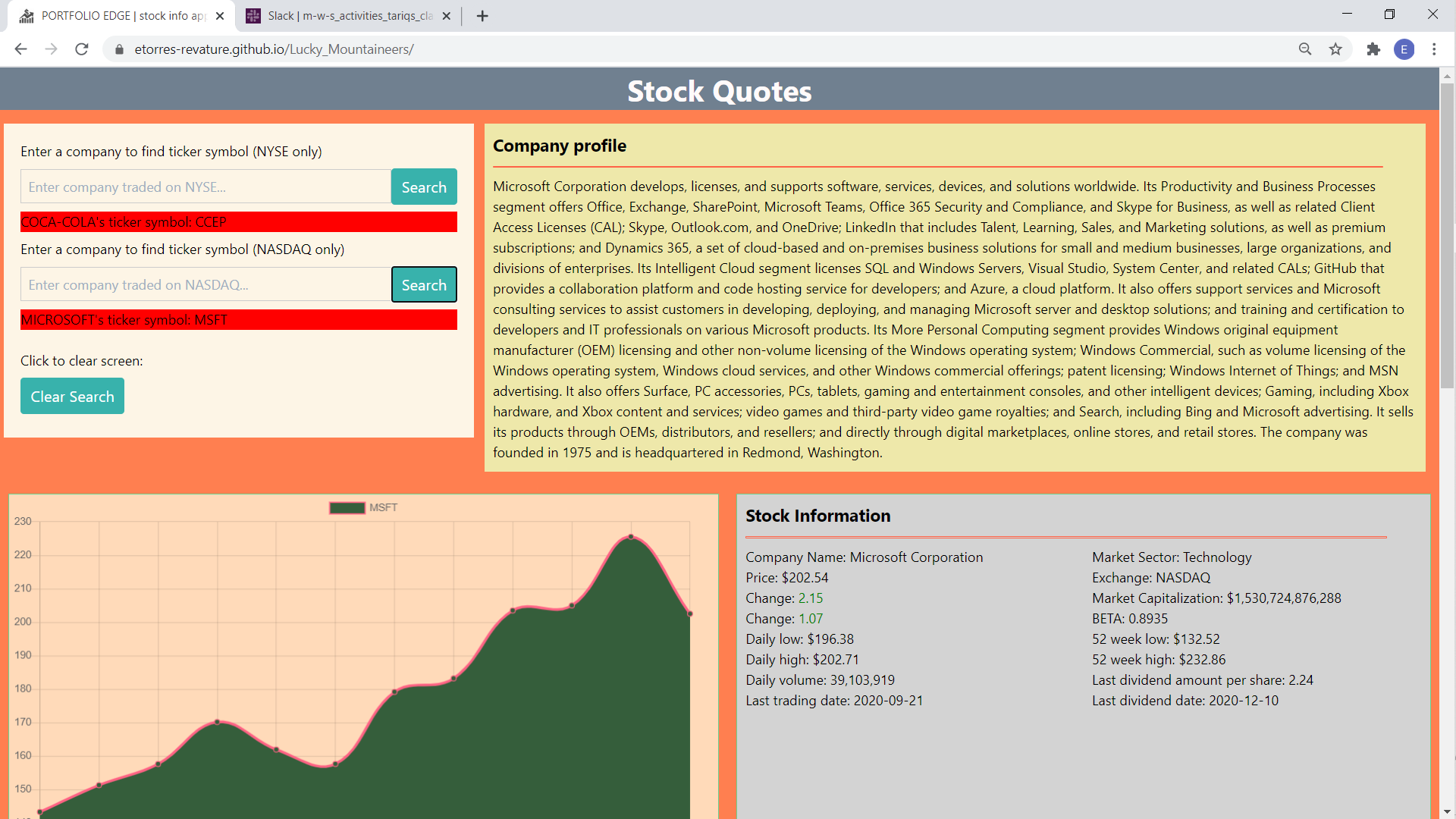Click the NYSE only instruction label
Image resolution: width=1456 pixels, height=819 pixels.
click(x=171, y=152)
